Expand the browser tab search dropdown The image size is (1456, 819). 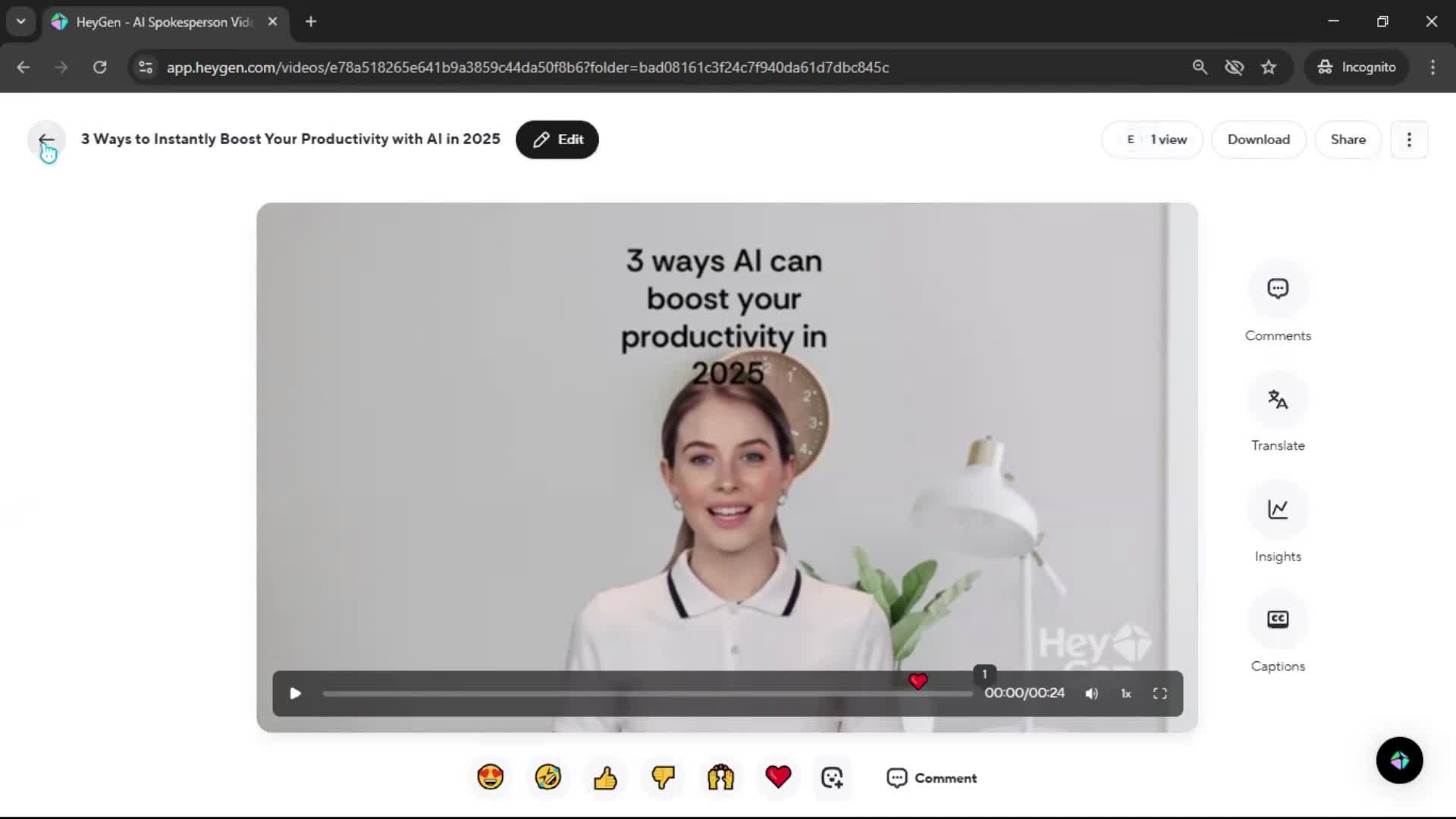21,22
